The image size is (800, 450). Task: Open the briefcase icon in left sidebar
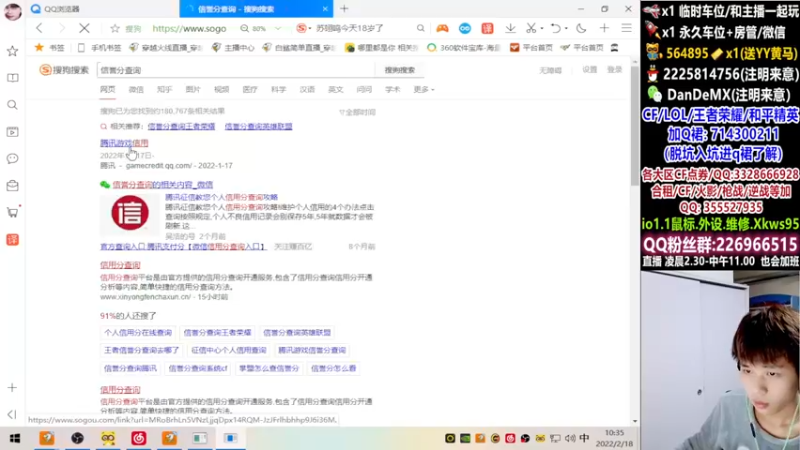pos(12,186)
